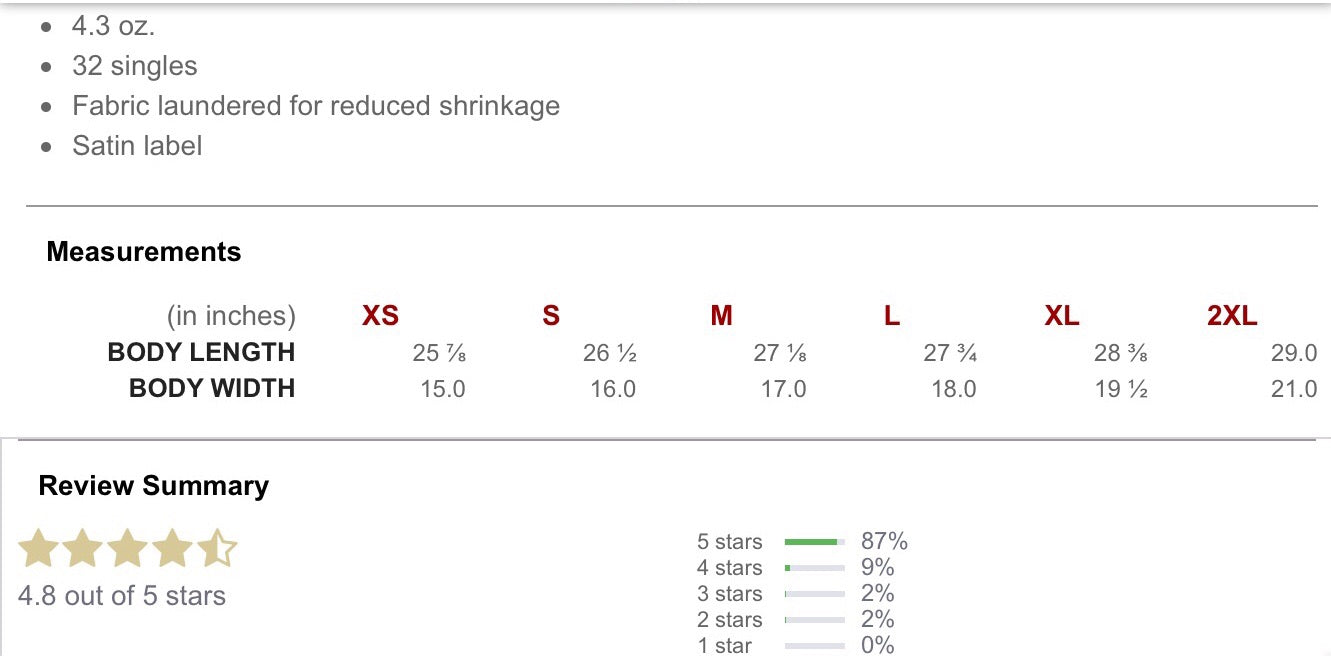This screenshot has width=1331, height=656.
Task: Click the 2XL size column header
Action: [1232, 316]
